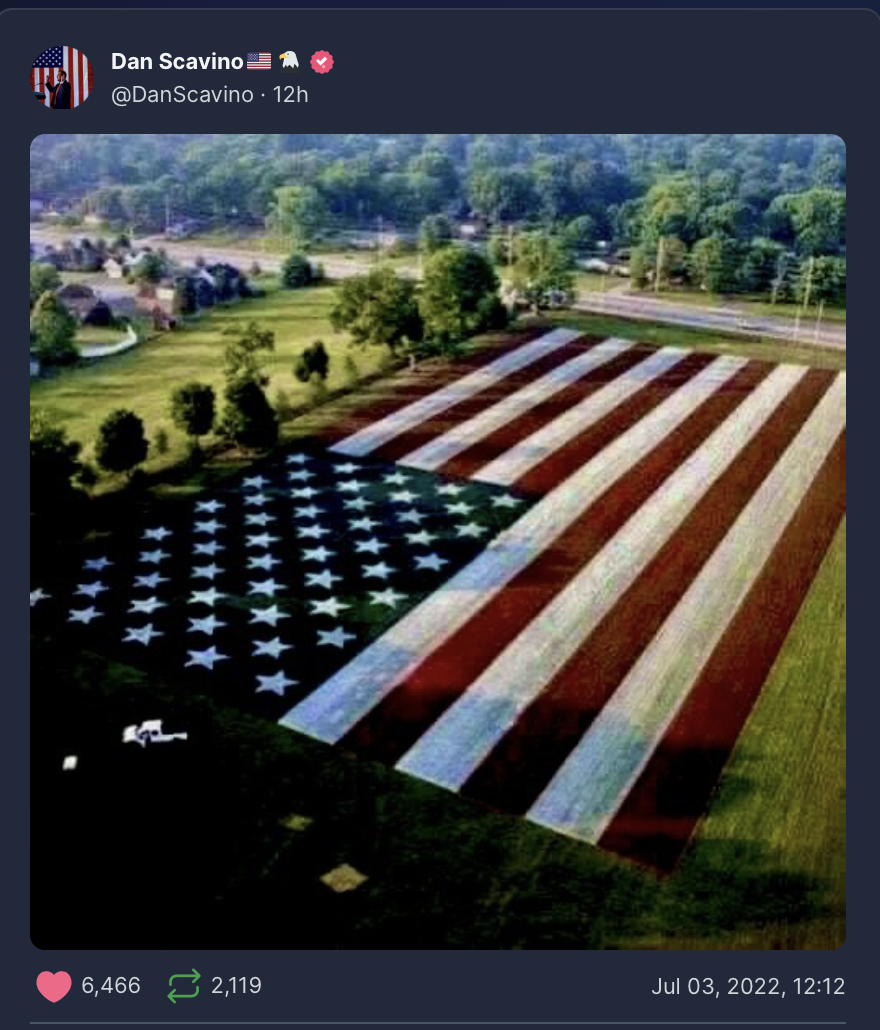Open the Dan Scavino display name
The image size is (880, 1030).
tap(177, 61)
